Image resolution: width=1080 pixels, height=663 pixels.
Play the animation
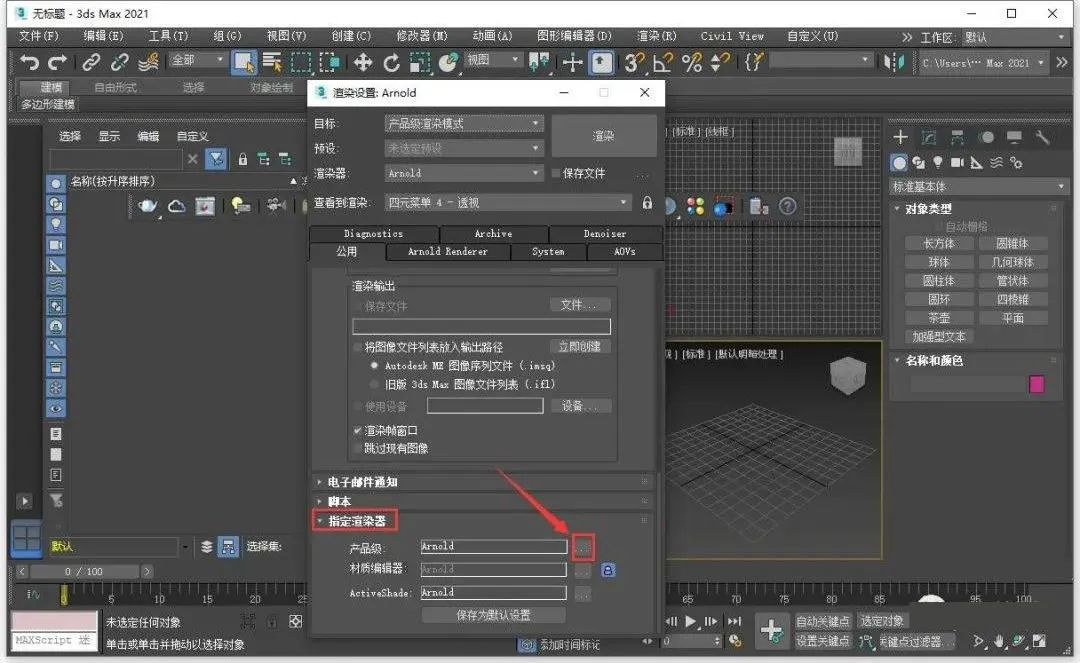tap(690, 621)
